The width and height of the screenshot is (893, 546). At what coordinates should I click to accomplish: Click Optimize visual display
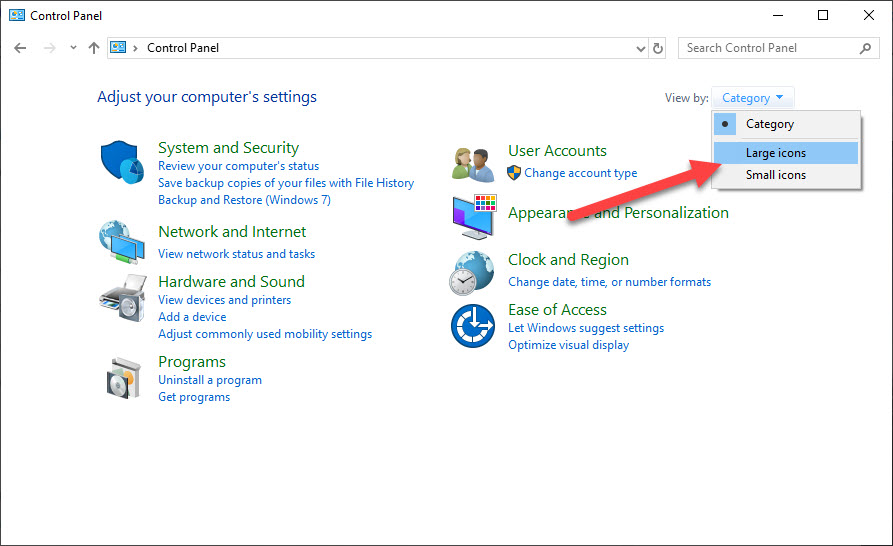click(568, 346)
